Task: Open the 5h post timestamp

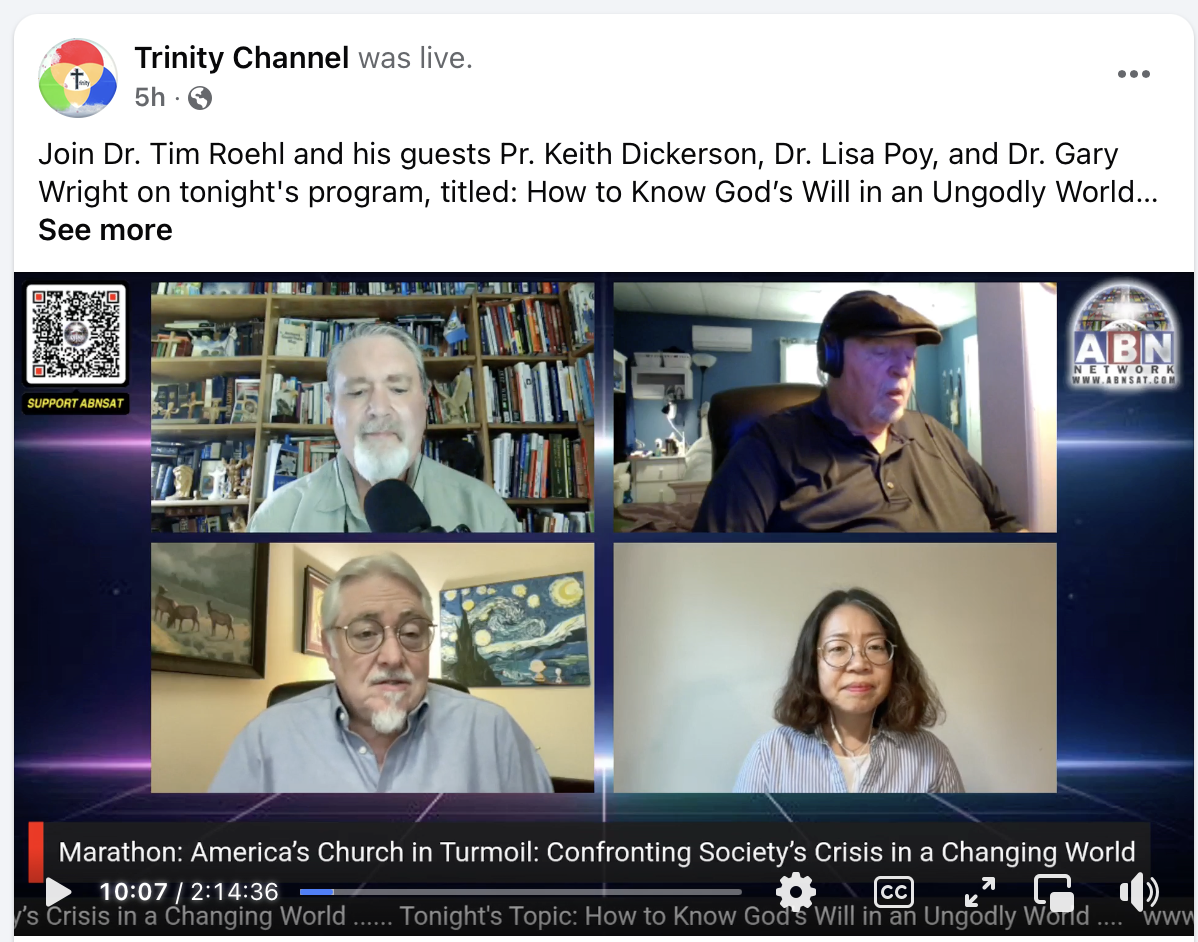Action: tap(150, 98)
